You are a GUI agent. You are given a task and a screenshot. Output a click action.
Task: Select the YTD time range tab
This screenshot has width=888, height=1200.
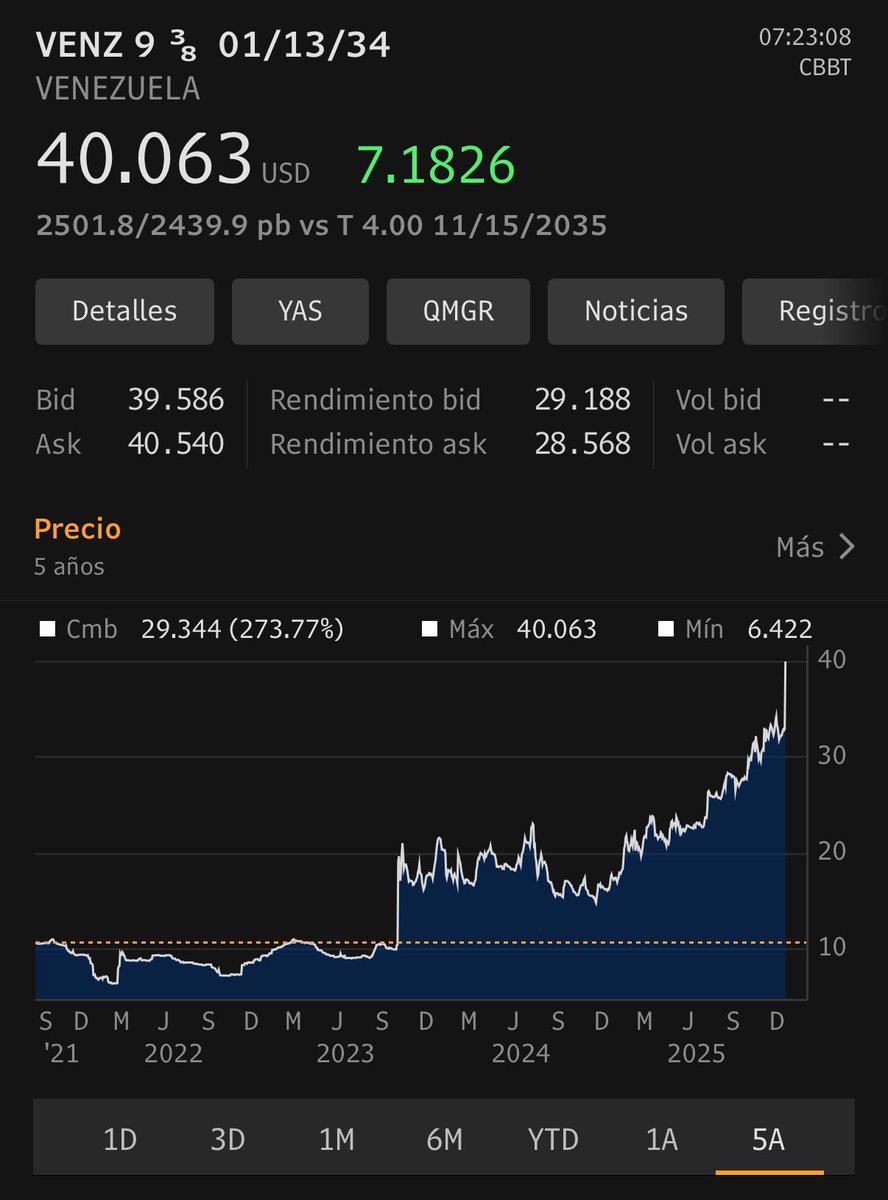553,1140
